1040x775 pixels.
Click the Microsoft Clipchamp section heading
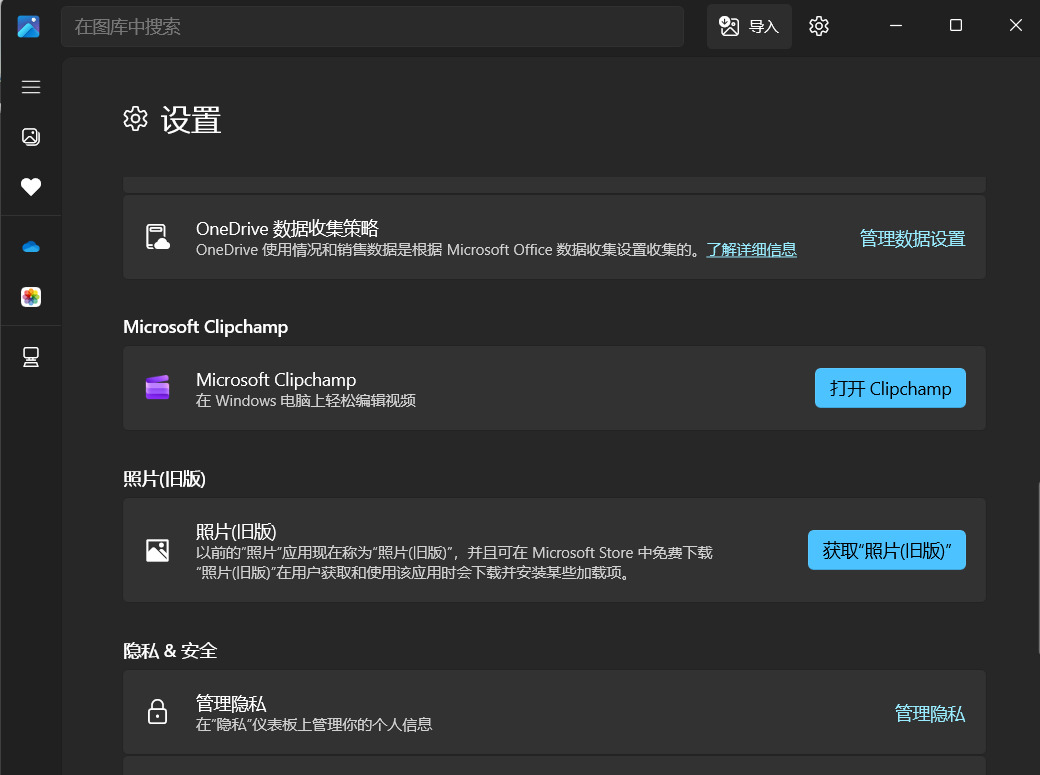point(206,327)
